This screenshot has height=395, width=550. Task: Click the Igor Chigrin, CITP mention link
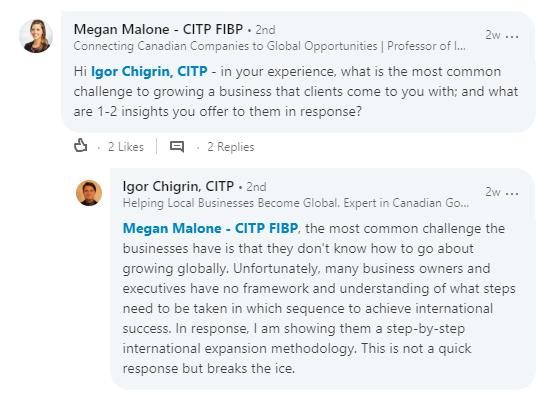tap(149, 72)
